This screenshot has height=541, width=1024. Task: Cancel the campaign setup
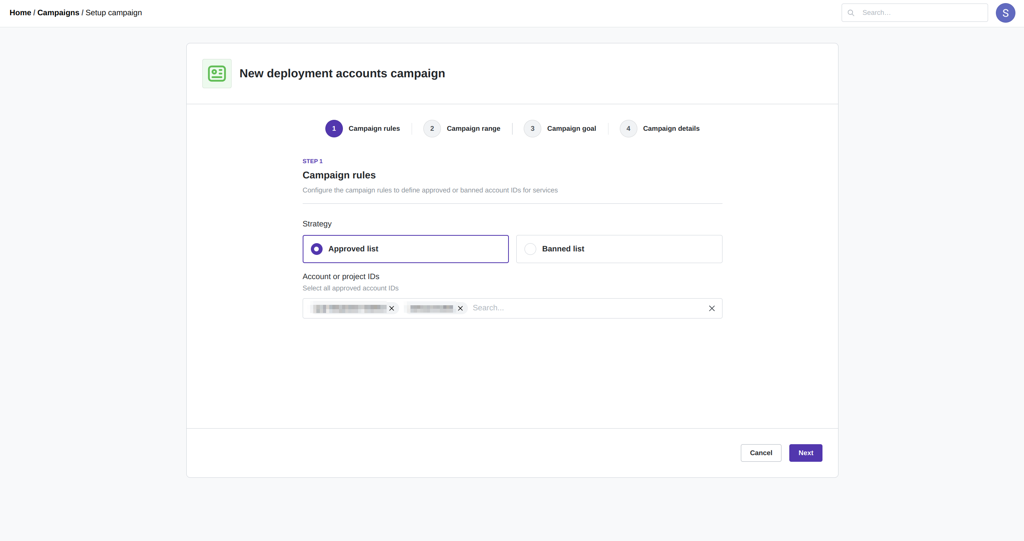click(761, 453)
